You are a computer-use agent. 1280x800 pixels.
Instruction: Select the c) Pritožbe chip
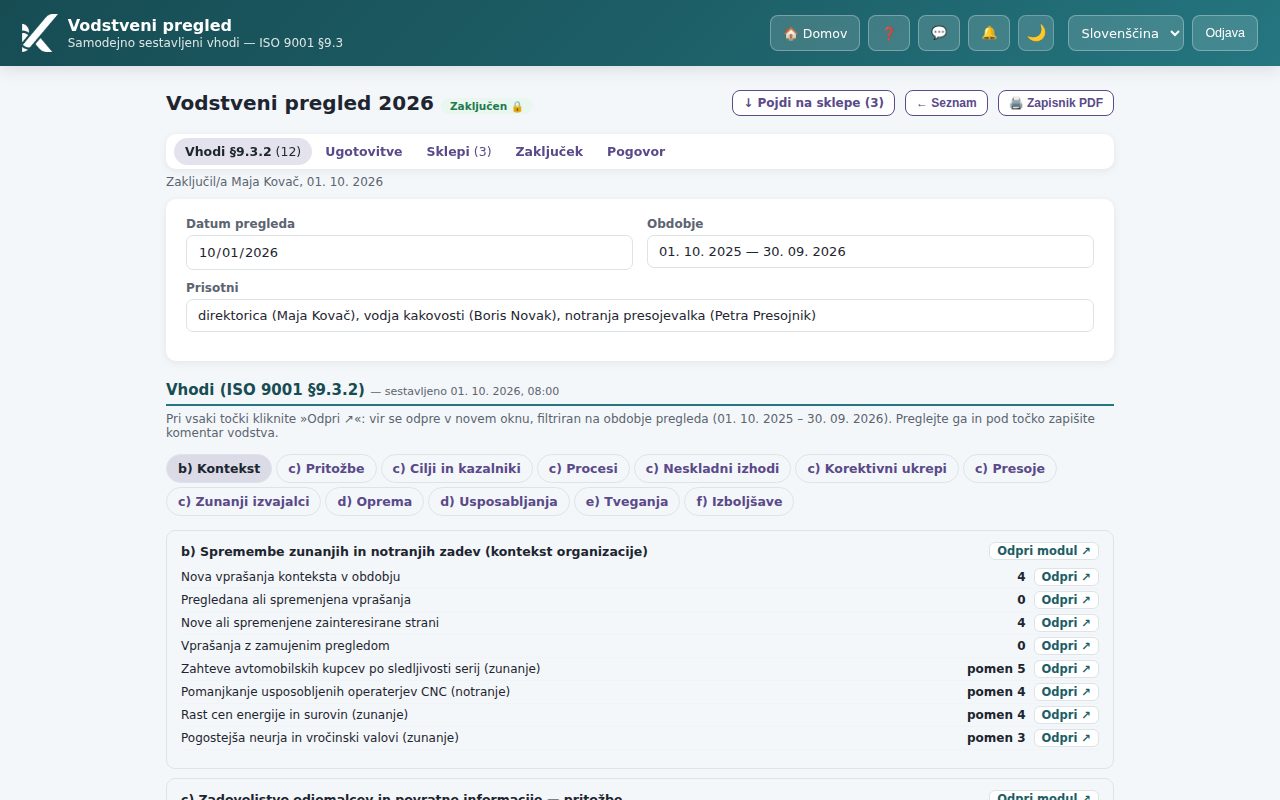point(327,469)
